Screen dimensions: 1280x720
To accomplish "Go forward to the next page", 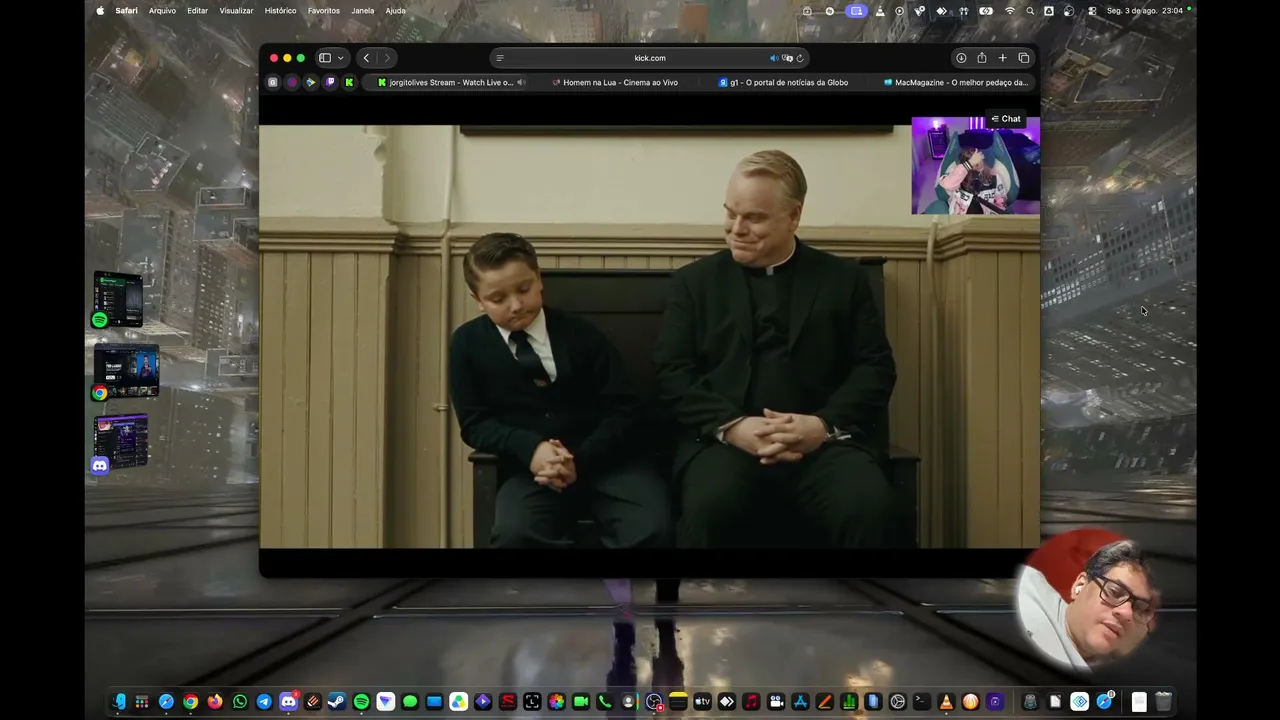I will click(x=387, y=58).
